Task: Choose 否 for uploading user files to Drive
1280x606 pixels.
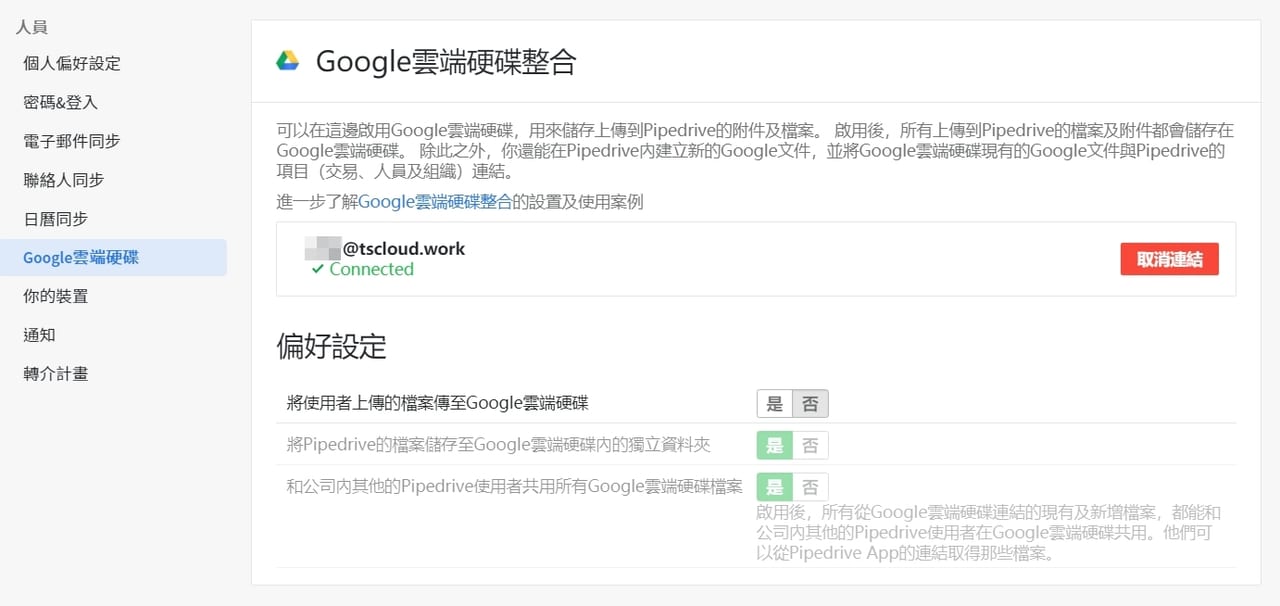Action: 810,404
